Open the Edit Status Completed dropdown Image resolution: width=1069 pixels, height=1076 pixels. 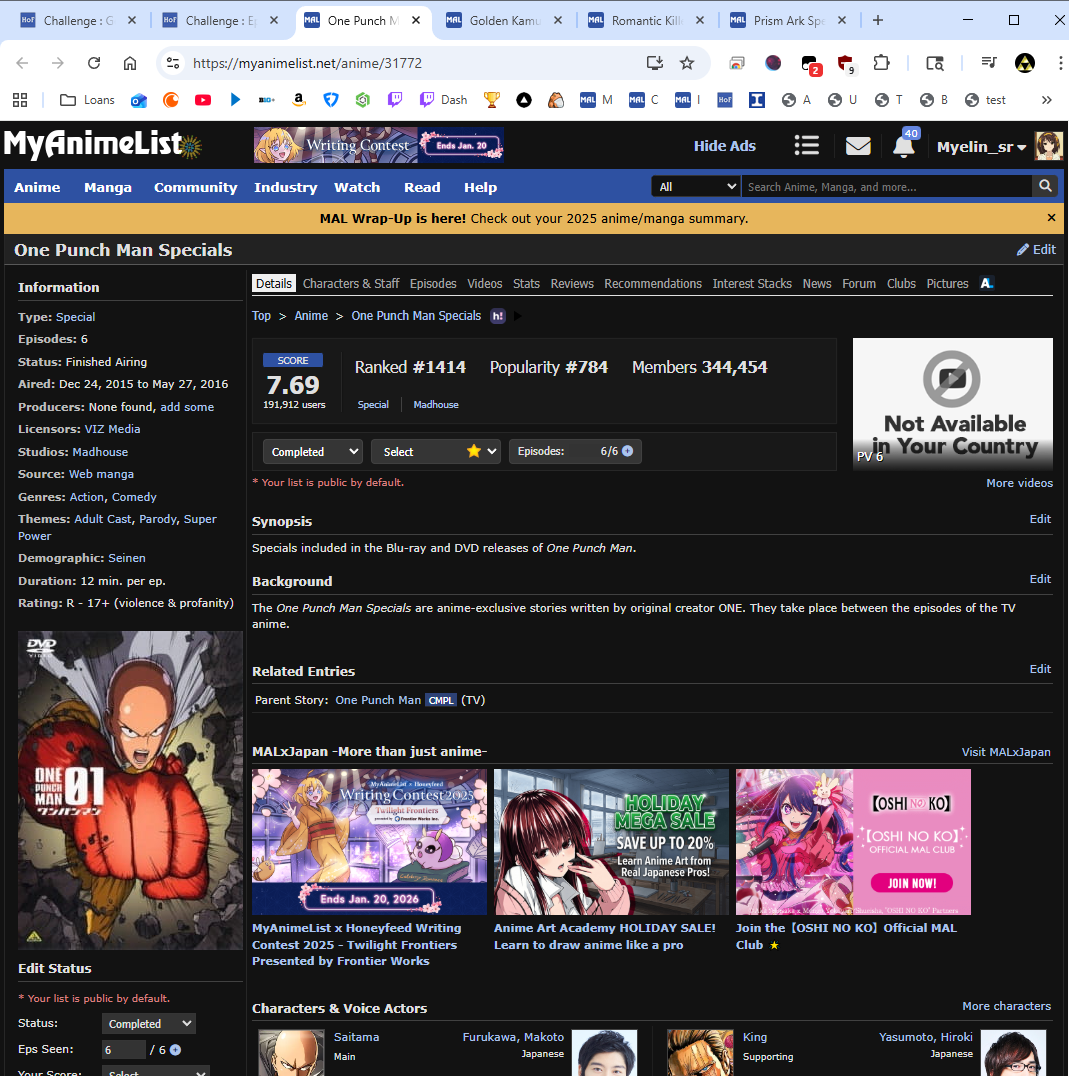coord(149,1024)
